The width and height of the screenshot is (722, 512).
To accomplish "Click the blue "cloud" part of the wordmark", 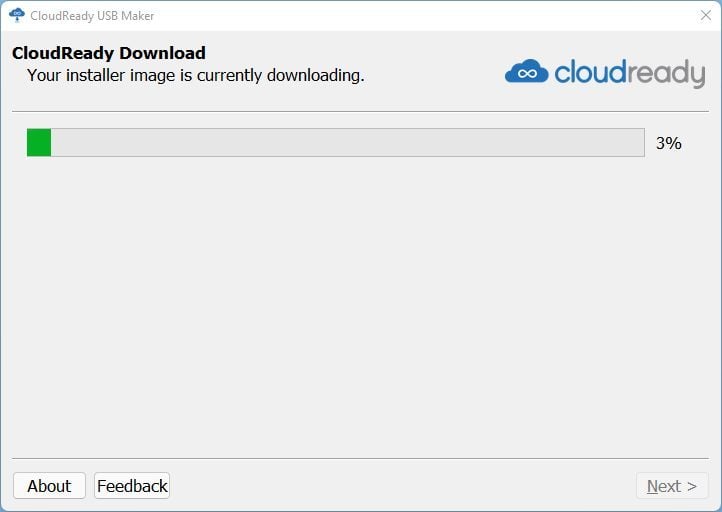I will pyautogui.click(x=591, y=72).
